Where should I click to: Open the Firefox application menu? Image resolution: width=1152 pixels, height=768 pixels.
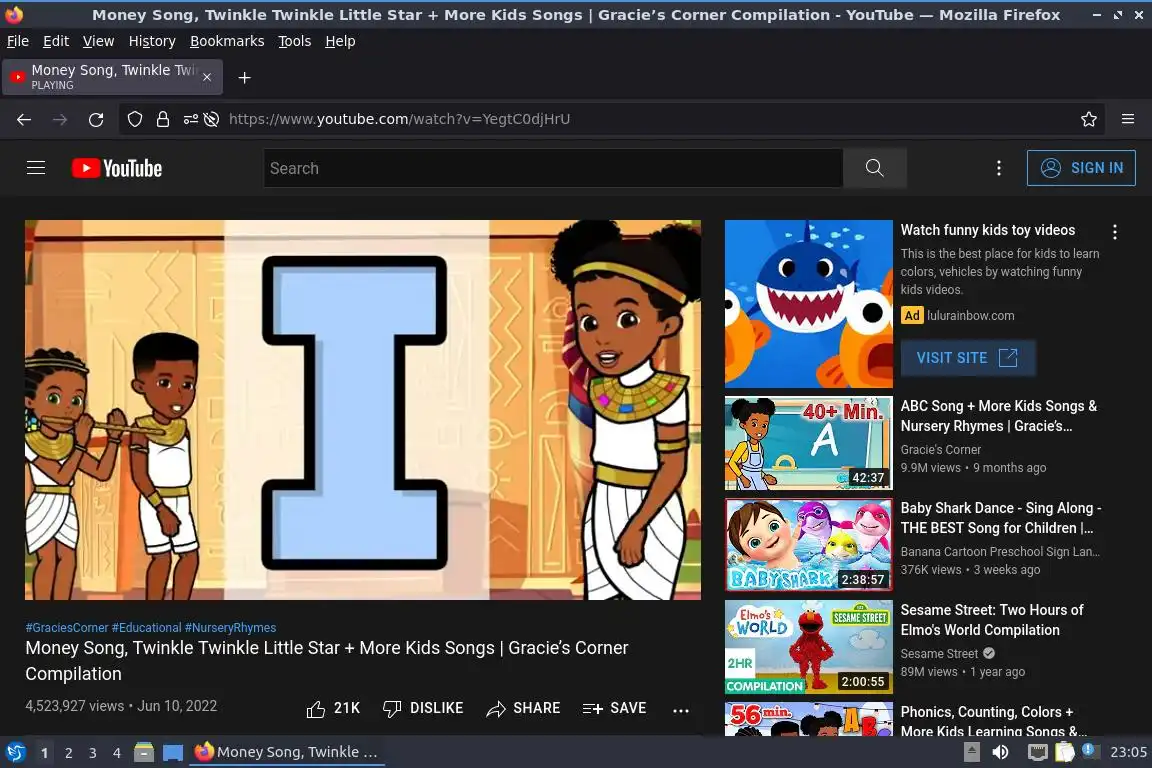[1128, 119]
